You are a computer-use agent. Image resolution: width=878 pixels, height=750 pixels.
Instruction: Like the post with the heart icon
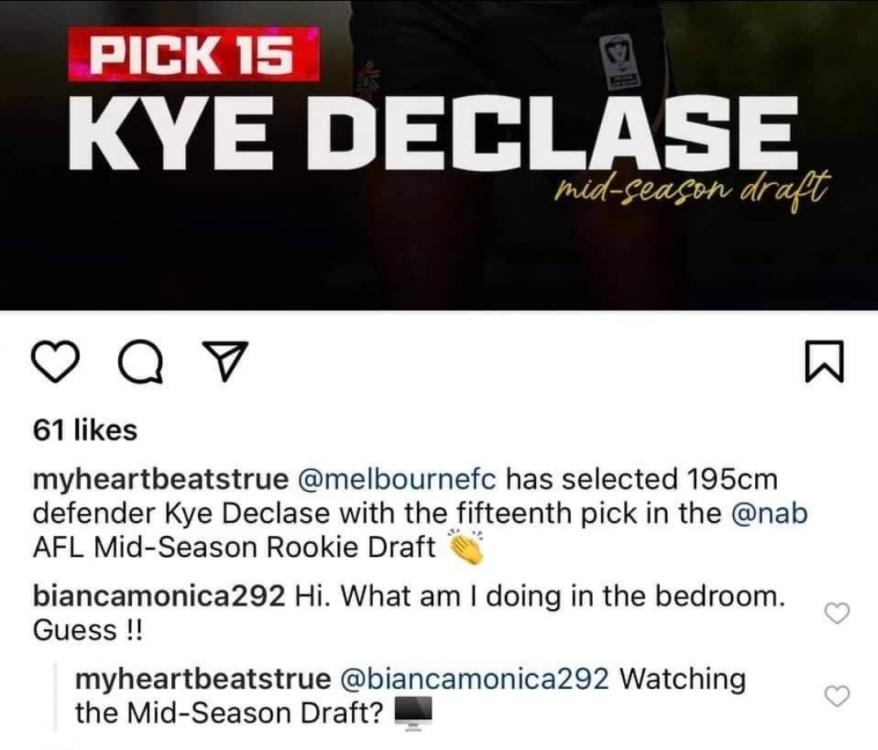[x=54, y=362]
